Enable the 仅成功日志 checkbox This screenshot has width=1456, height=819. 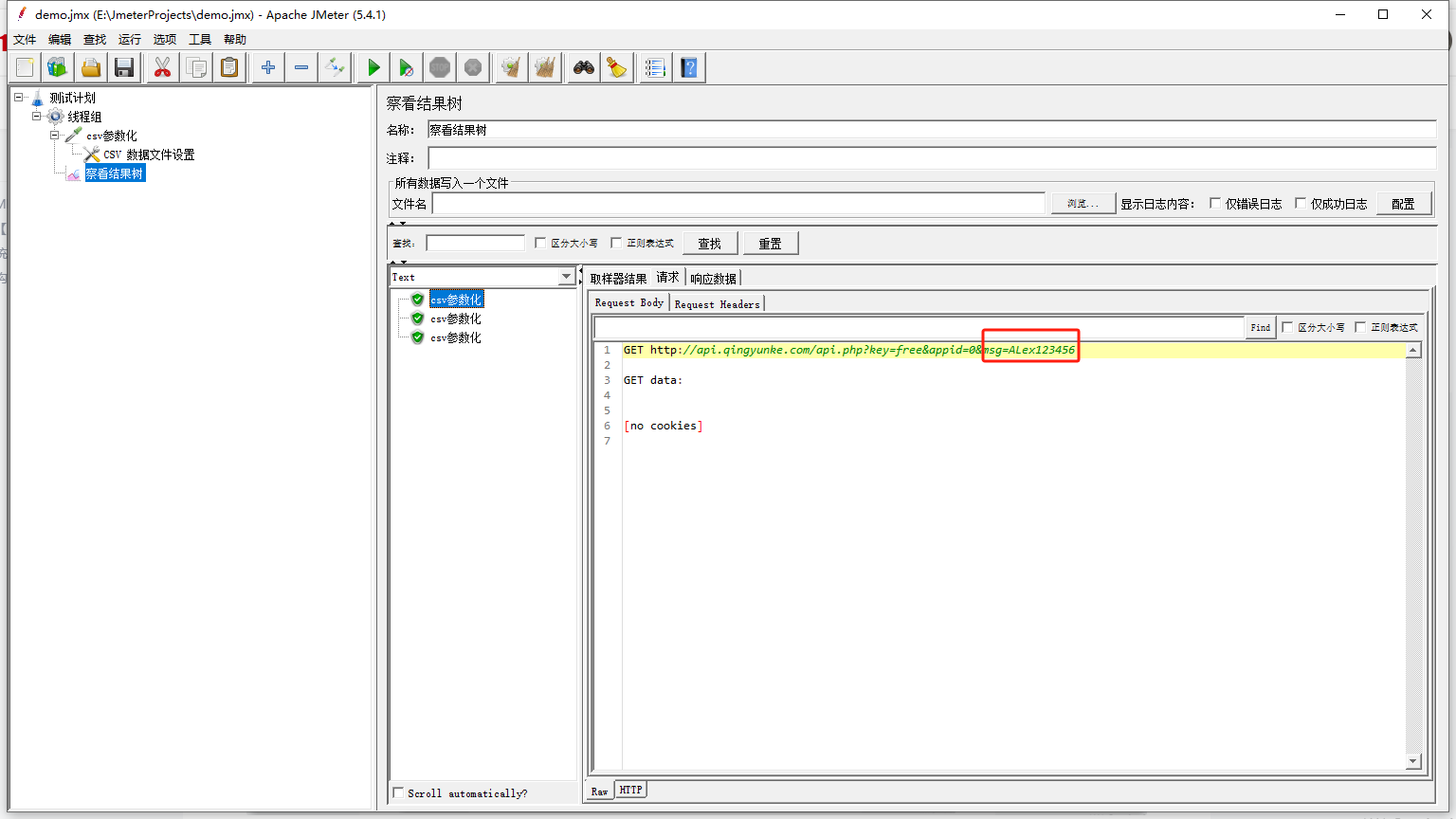[1301, 204]
